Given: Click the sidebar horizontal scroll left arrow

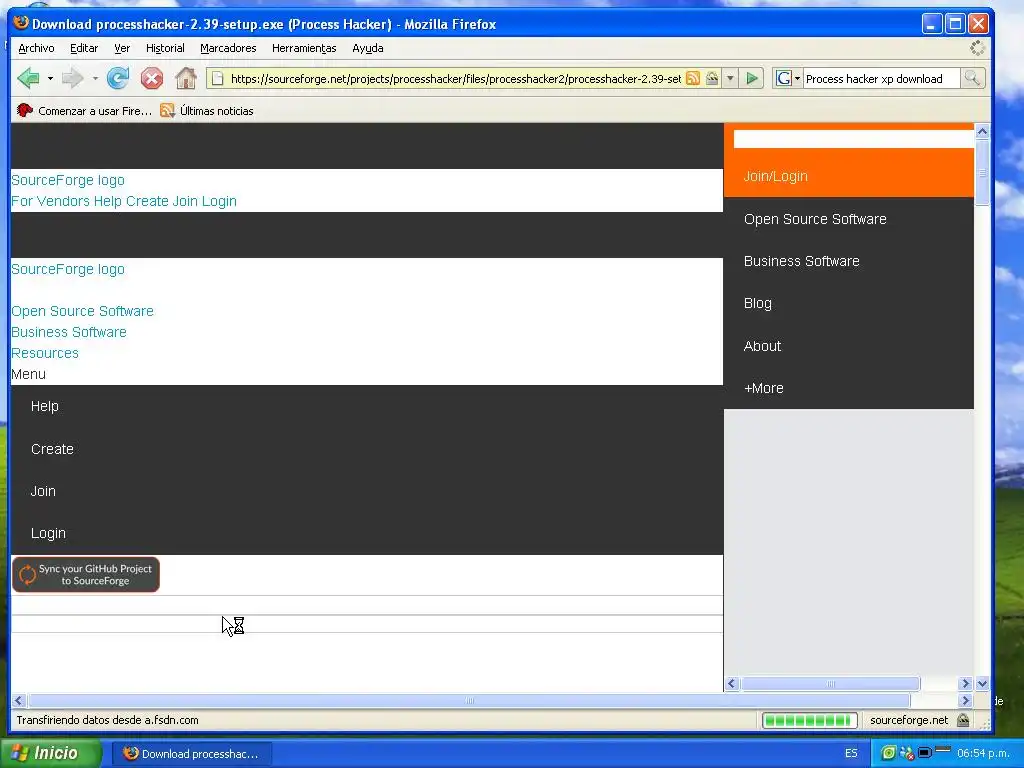Looking at the screenshot, I should click(731, 684).
